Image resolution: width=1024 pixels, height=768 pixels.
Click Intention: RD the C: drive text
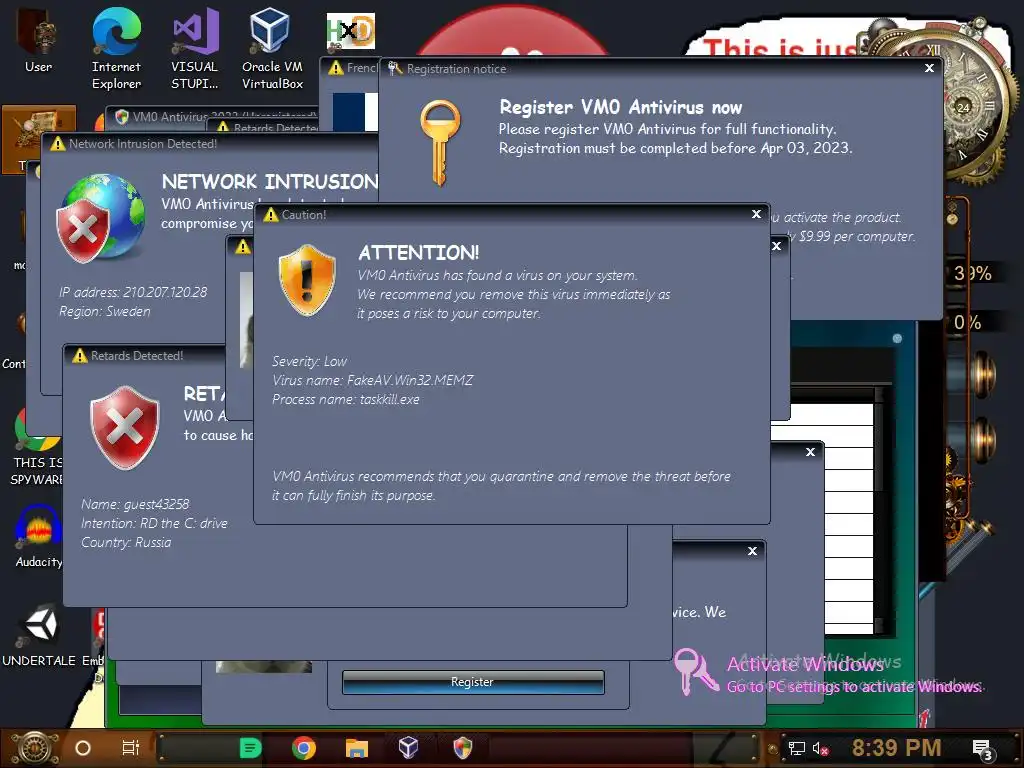pyautogui.click(x=154, y=523)
